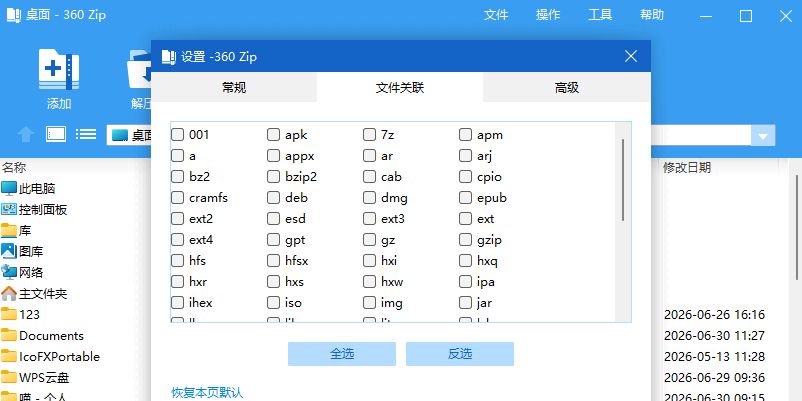Open the Network (网络) item
The width and height of the screenshot is (802, 401).
coord(23,273)
